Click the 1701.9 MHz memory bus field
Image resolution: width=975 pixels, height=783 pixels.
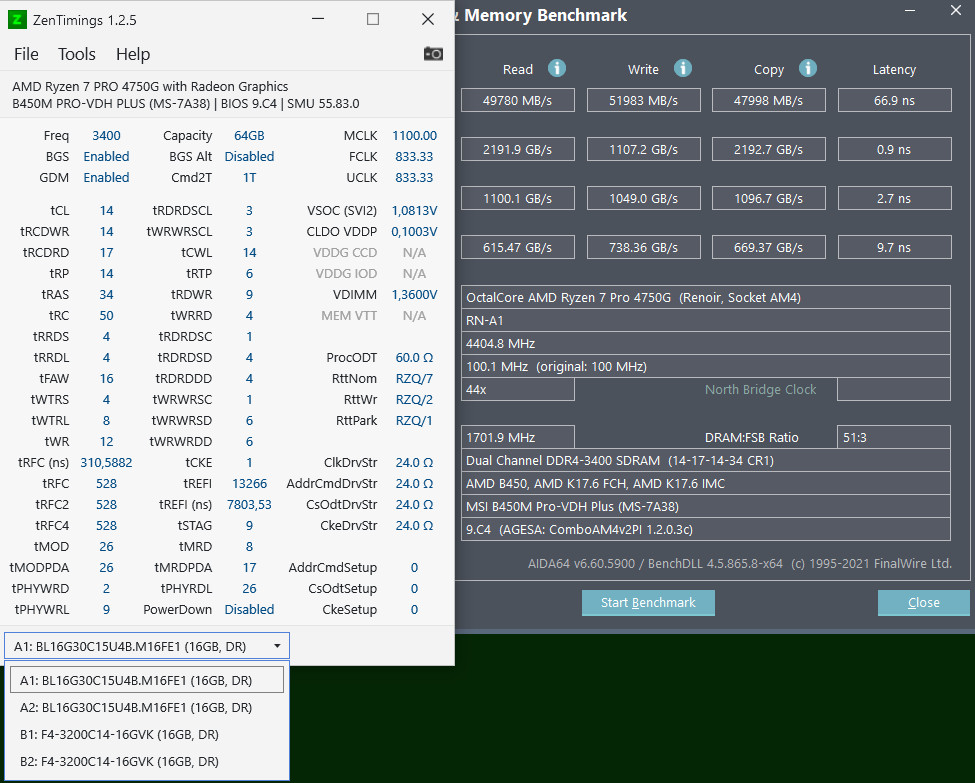tap(517, 437)
